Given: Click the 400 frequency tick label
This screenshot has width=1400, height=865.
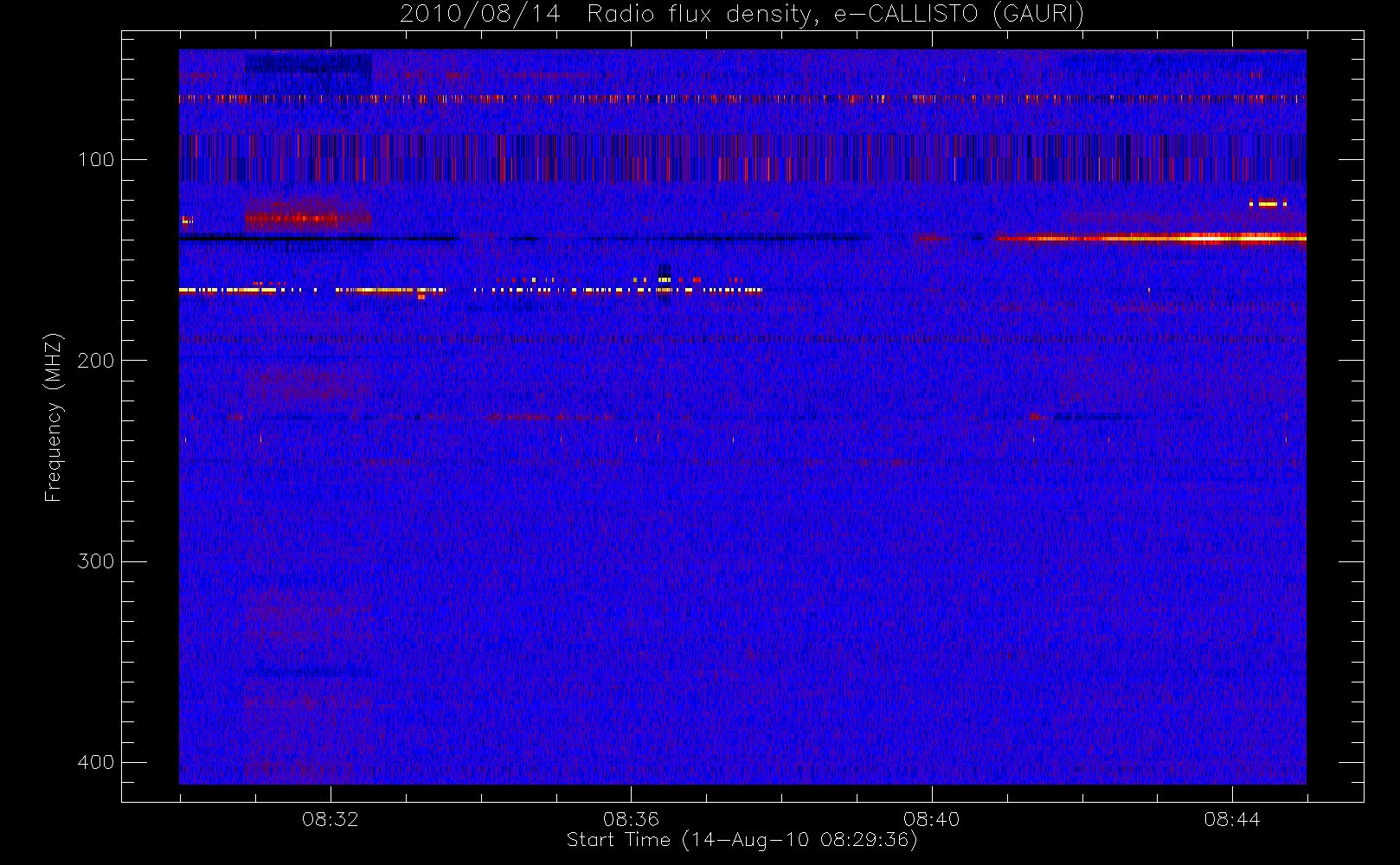Looking at the screenshot, I should tap(95, 762).
